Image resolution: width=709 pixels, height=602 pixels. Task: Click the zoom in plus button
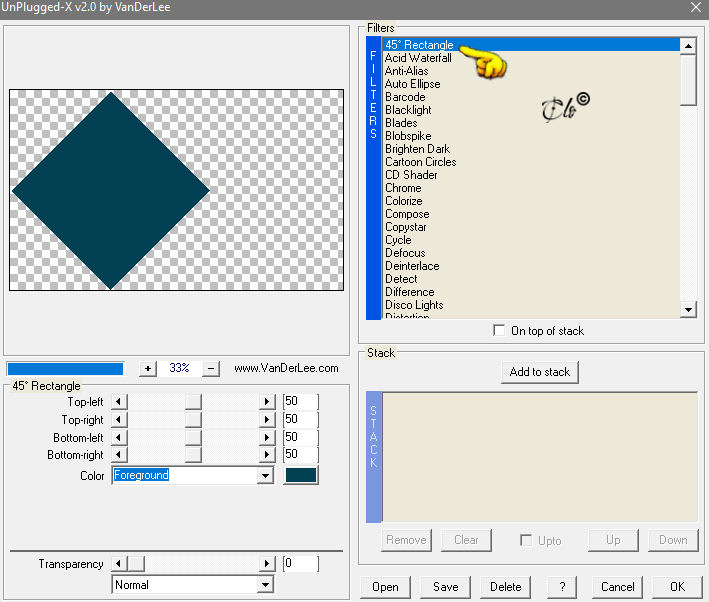pos(148,369)
